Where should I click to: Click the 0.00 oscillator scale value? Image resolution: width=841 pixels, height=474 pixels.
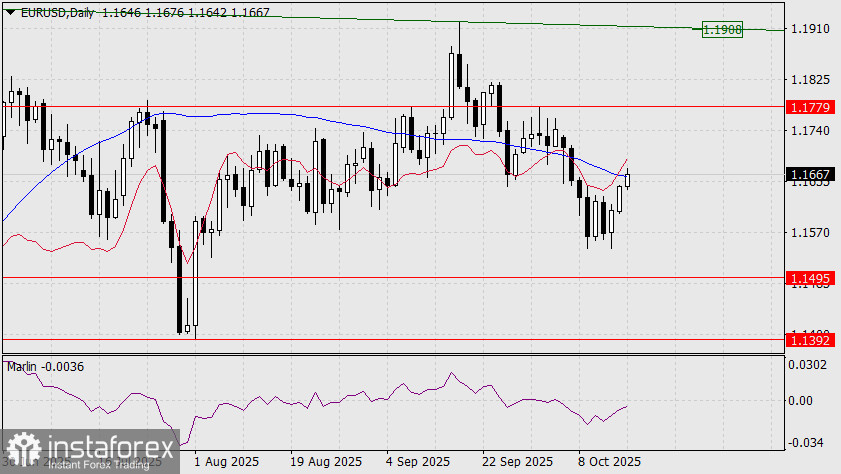[x=800, y=401]
